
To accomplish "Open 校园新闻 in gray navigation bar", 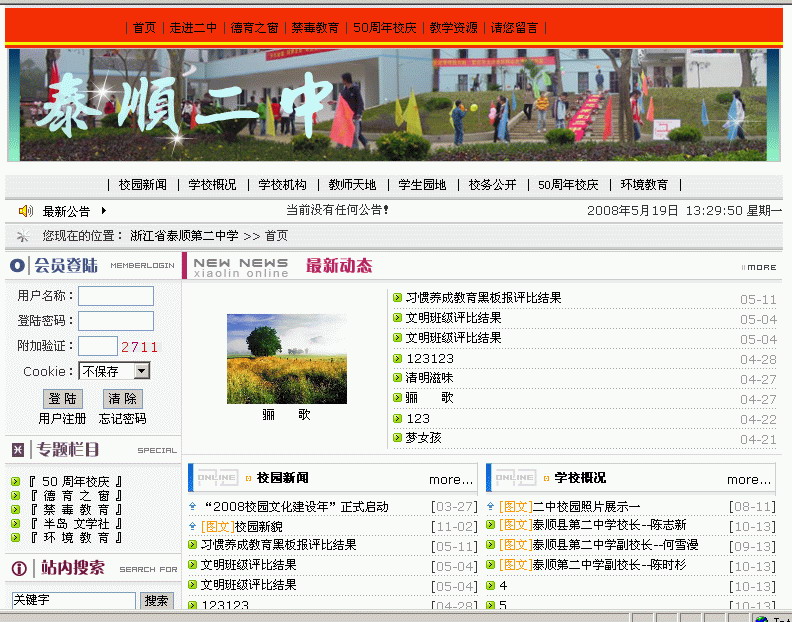I will [x=143, y=185].
